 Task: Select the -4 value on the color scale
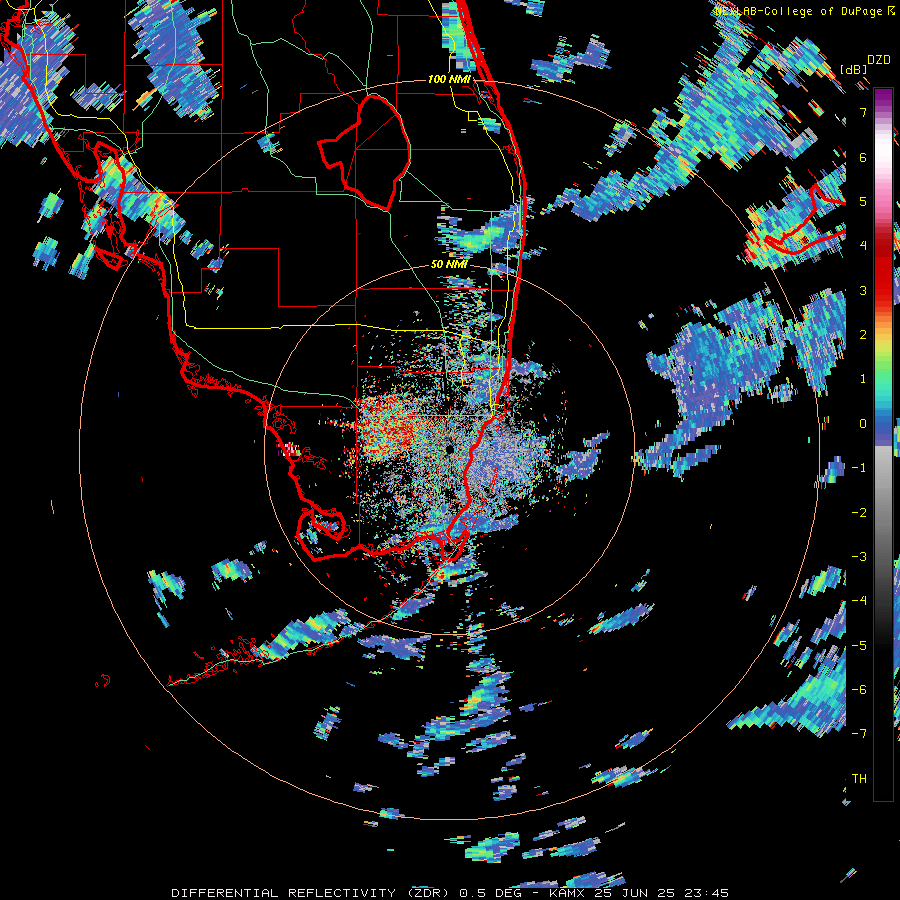pos(859,601)
